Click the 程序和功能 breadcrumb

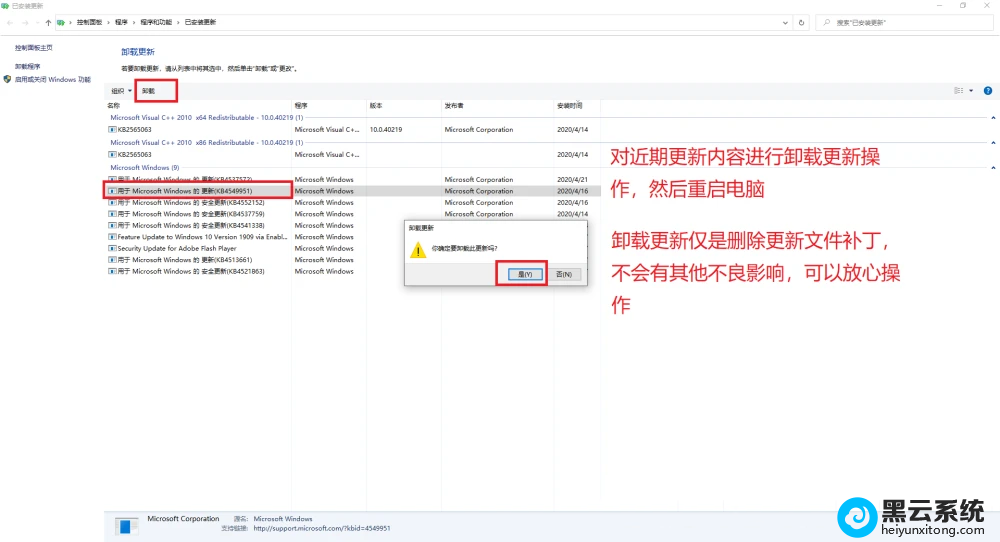[x=156, y=22]
